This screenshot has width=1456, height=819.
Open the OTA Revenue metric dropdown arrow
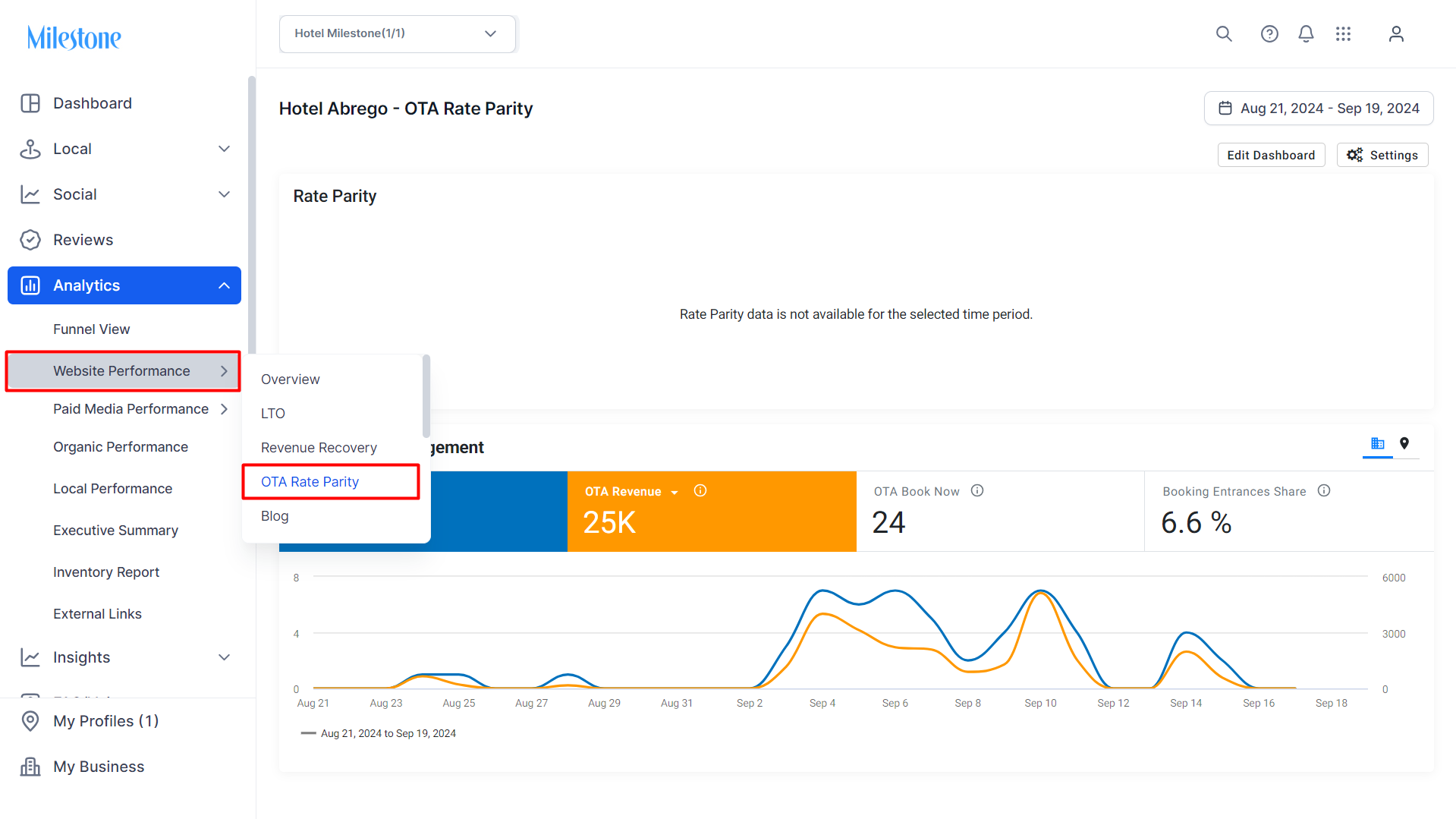(x=675, y=493)
